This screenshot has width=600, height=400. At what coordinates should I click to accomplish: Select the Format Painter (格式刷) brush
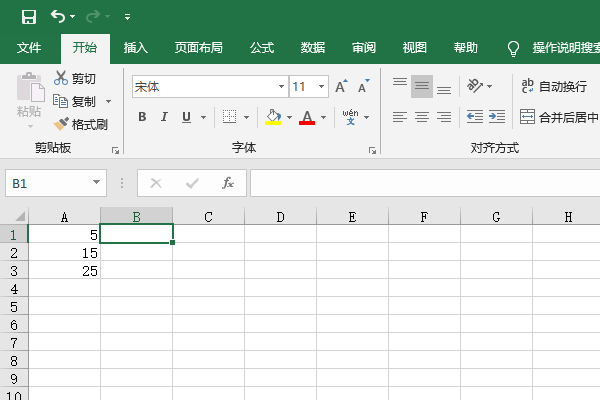click(x=80, y=124)
